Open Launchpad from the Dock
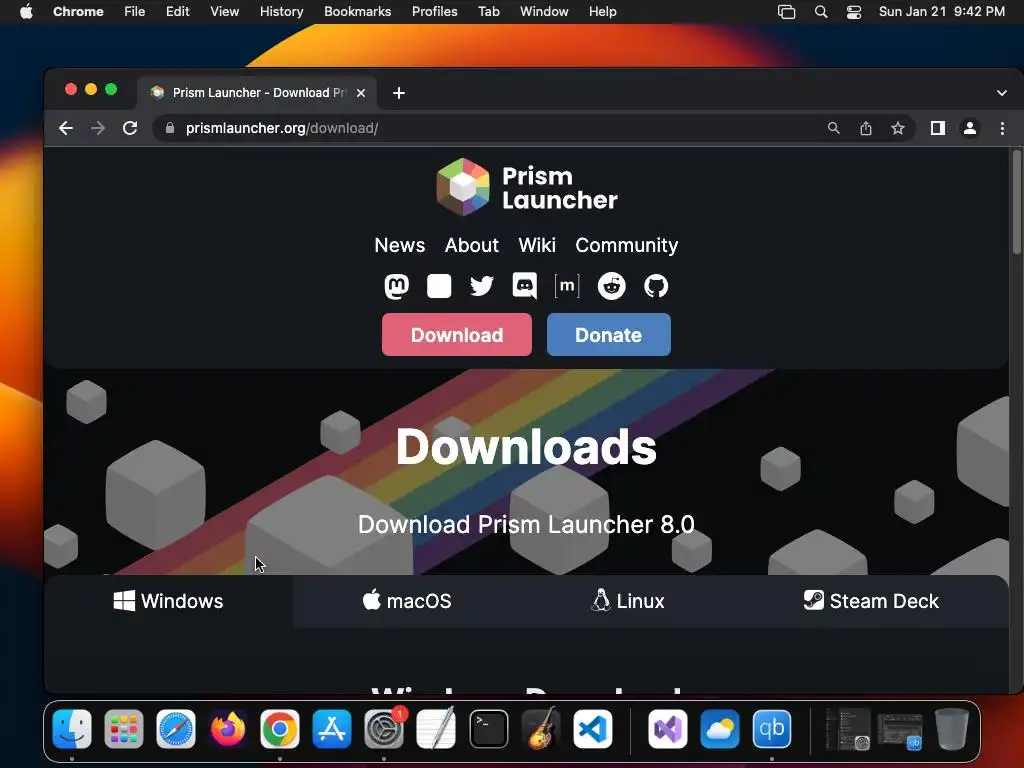The width and height of the screenshot is (1024, 768). coord(123,729)
